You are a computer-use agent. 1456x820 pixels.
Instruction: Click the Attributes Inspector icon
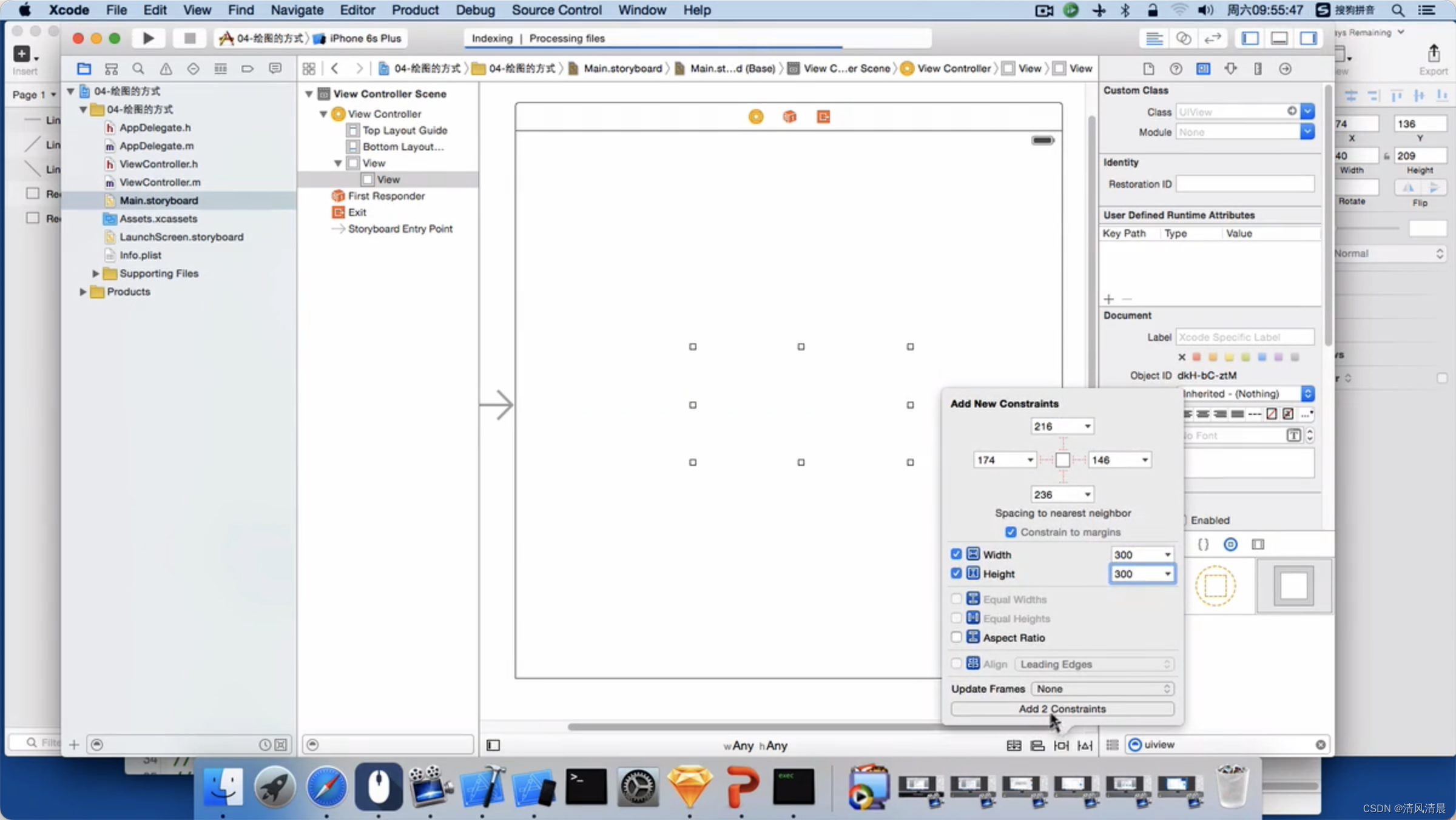tap(1231, 68)
